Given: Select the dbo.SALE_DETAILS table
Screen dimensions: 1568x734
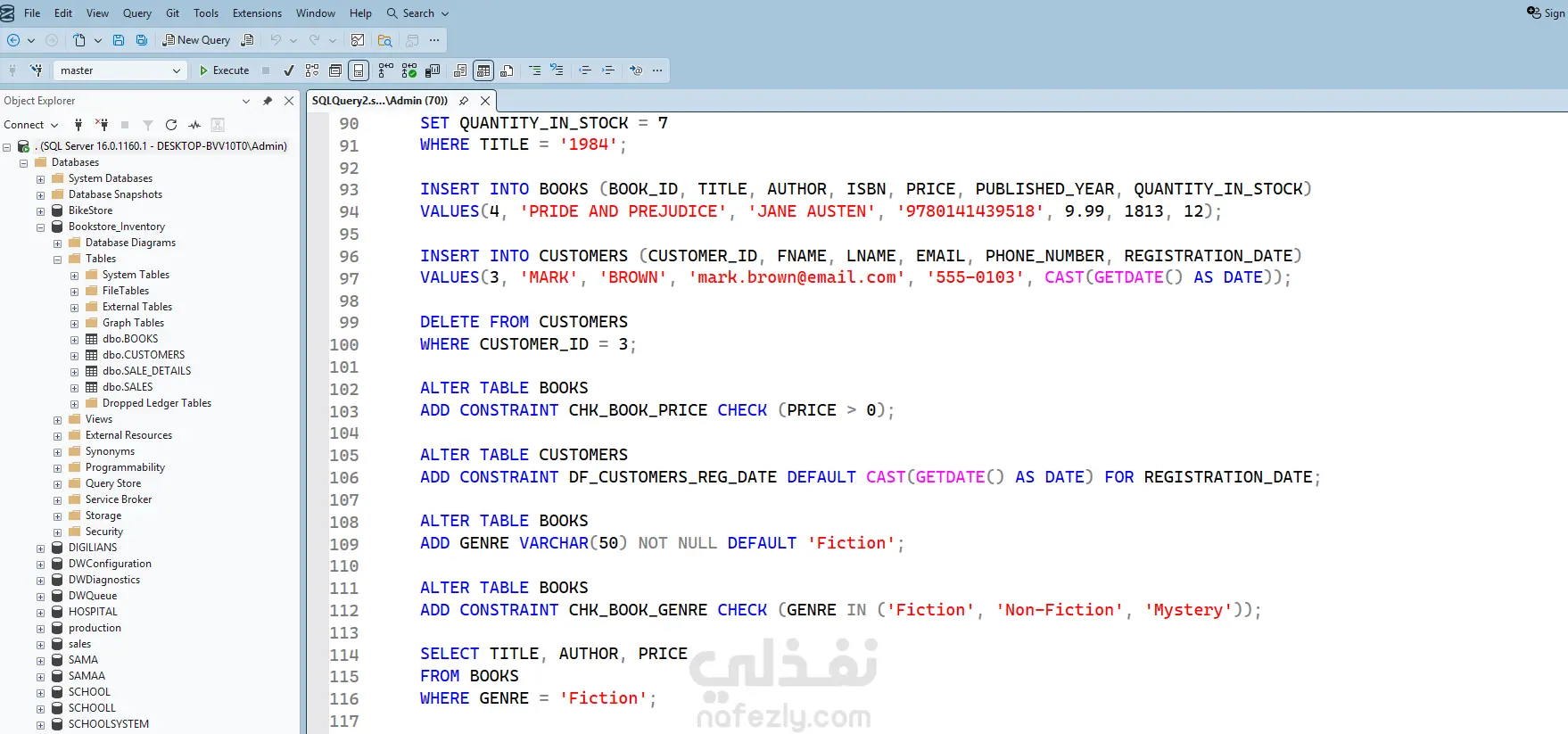Looking at the screenshot, I should click(x=146, y=371).
